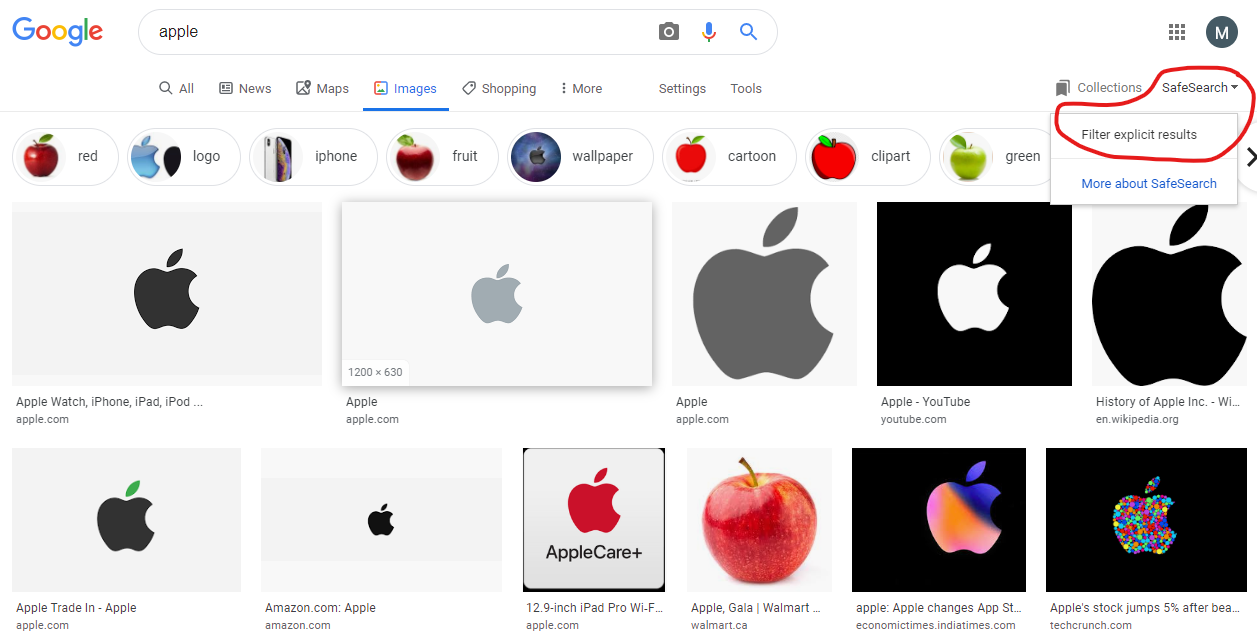
Task: Switch to the News tab
Action: (x=245, y=88)
